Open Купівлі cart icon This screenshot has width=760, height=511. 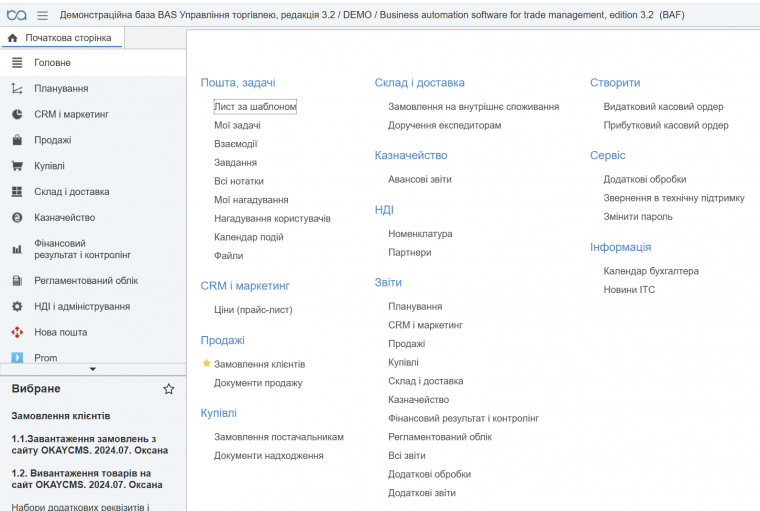pyautogui.click(x=17, y=166)
